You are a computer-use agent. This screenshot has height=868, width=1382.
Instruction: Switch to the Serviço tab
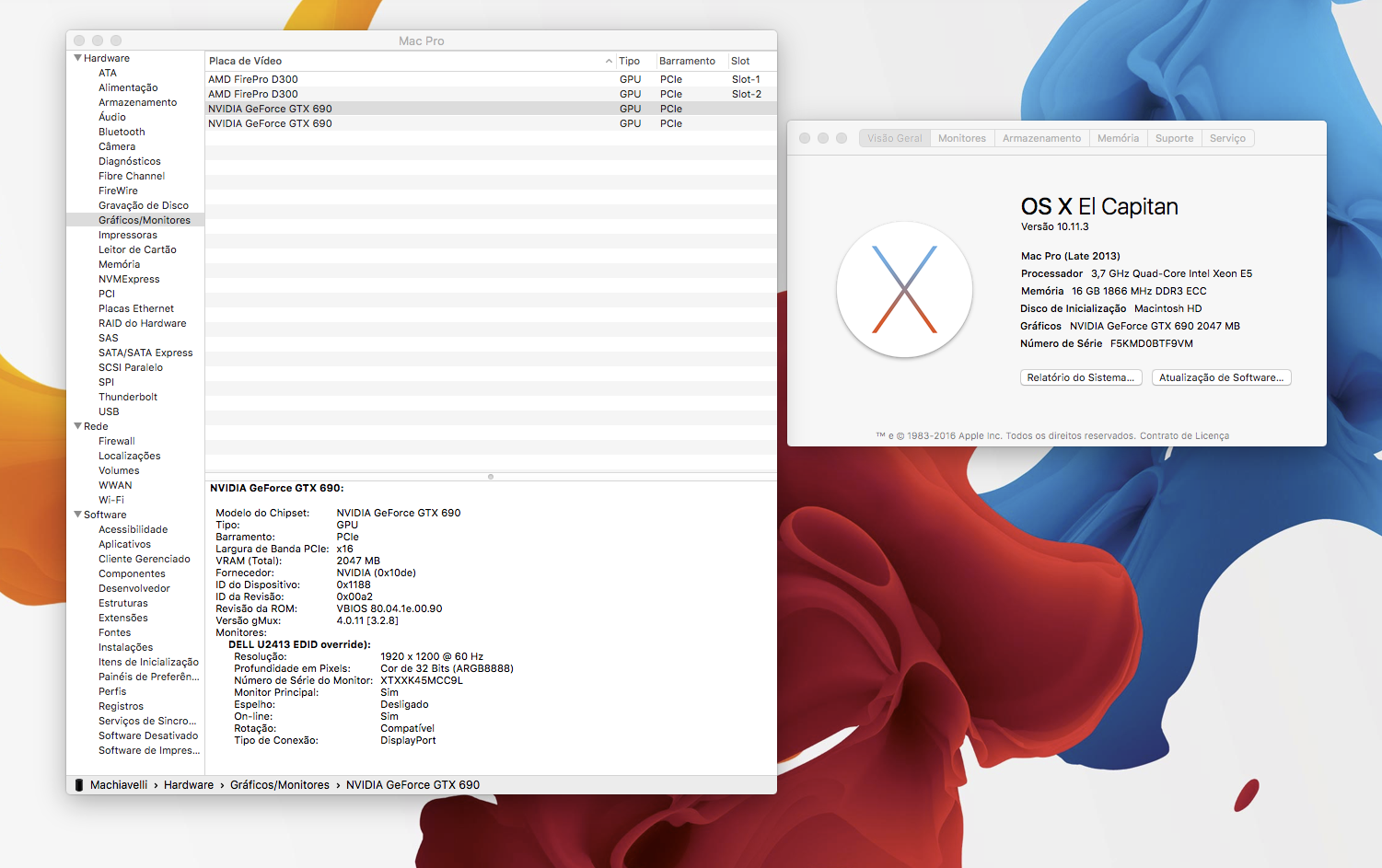click(x=1227, y=138)
